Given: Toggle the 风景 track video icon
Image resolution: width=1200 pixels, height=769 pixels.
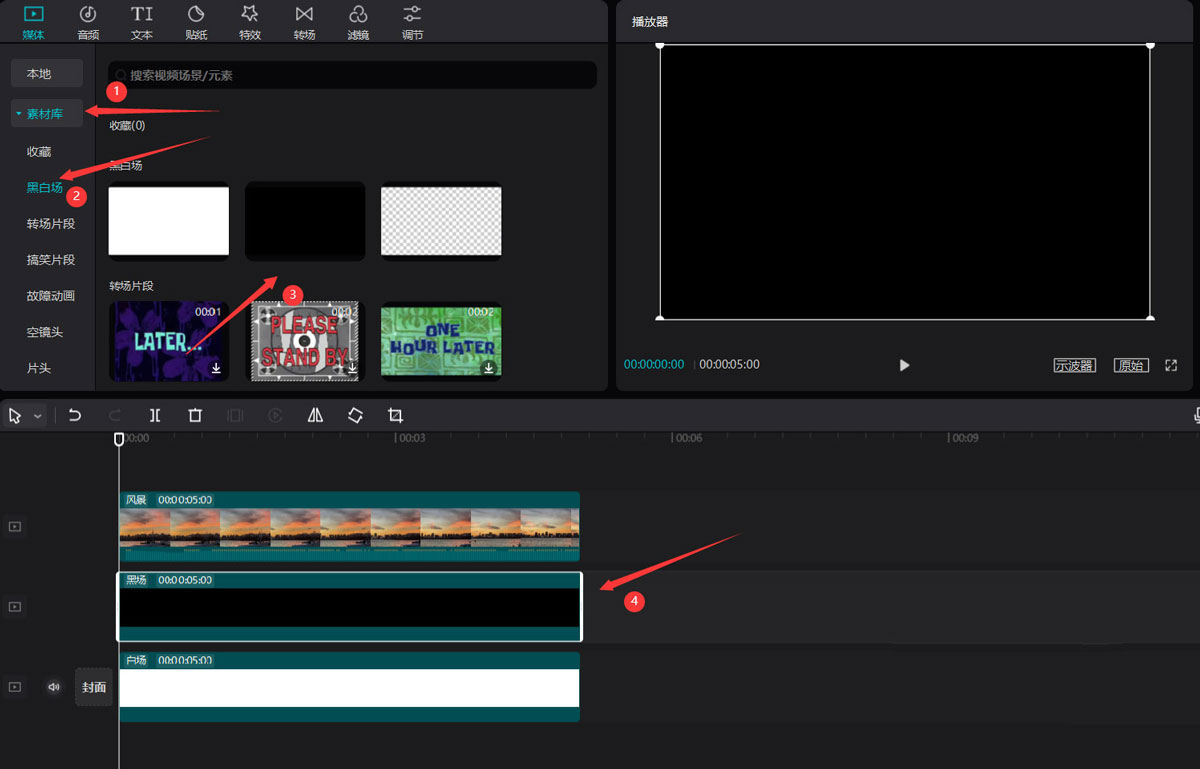Looking at the screenshot, I should click(x=15, y=526).
